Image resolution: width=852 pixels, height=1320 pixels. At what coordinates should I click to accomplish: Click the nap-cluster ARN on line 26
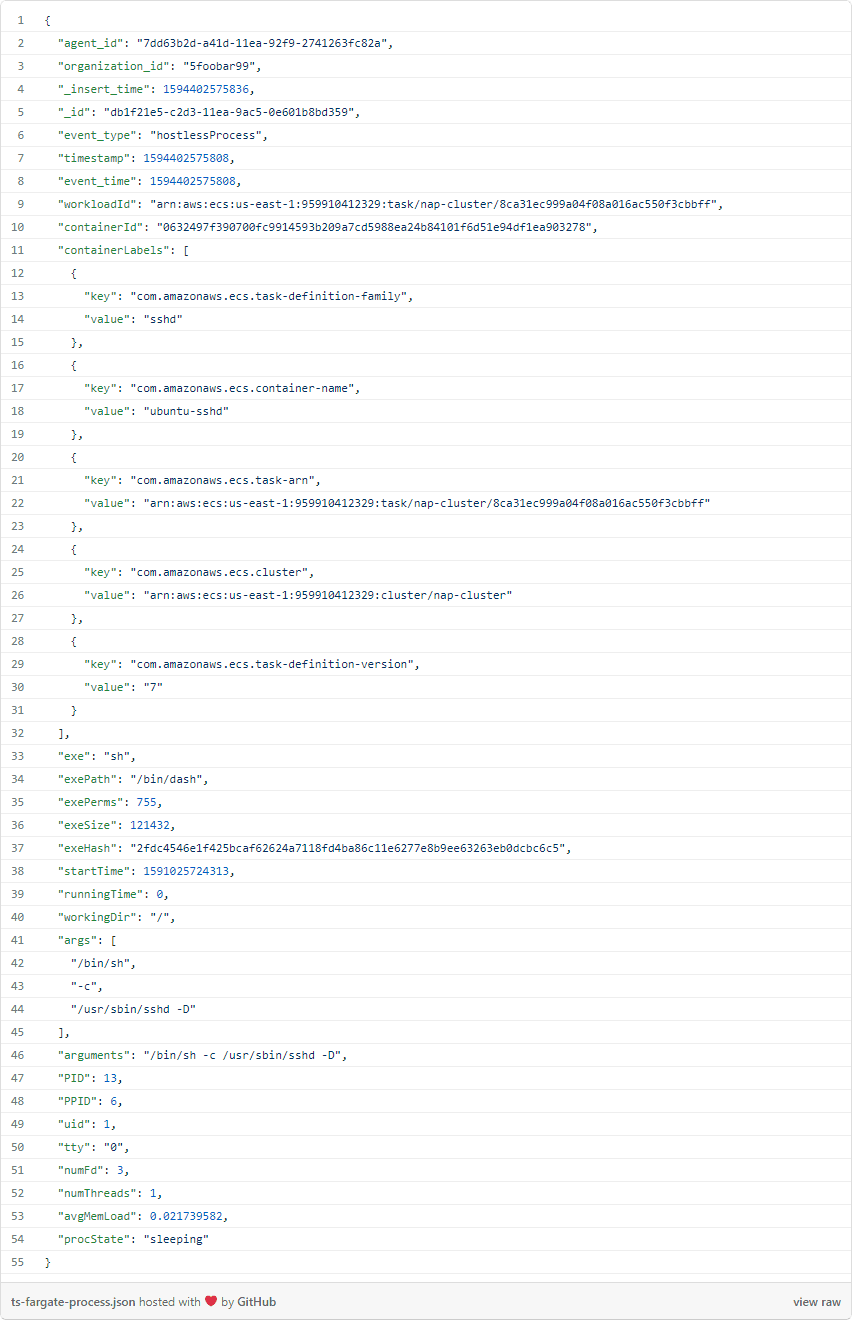coord(321,595)
